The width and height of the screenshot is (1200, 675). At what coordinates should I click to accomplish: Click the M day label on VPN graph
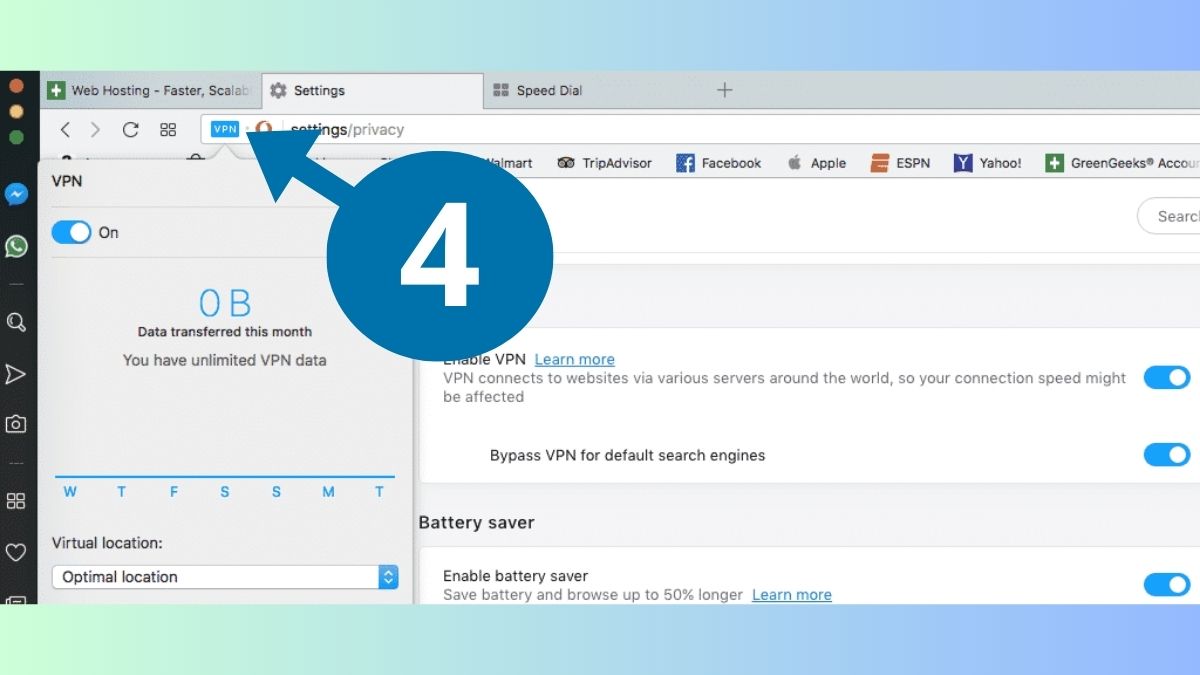pyautogui.click(x=328, y=491)
